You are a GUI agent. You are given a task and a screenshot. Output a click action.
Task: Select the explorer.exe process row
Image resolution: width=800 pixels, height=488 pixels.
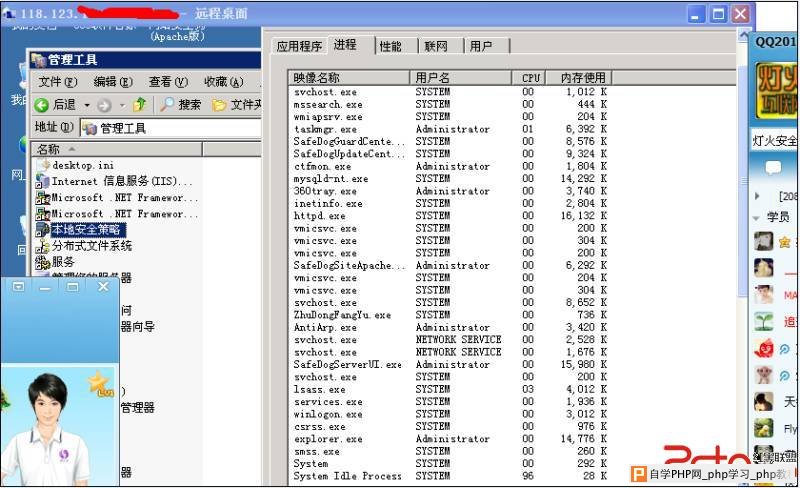(450, 439)
